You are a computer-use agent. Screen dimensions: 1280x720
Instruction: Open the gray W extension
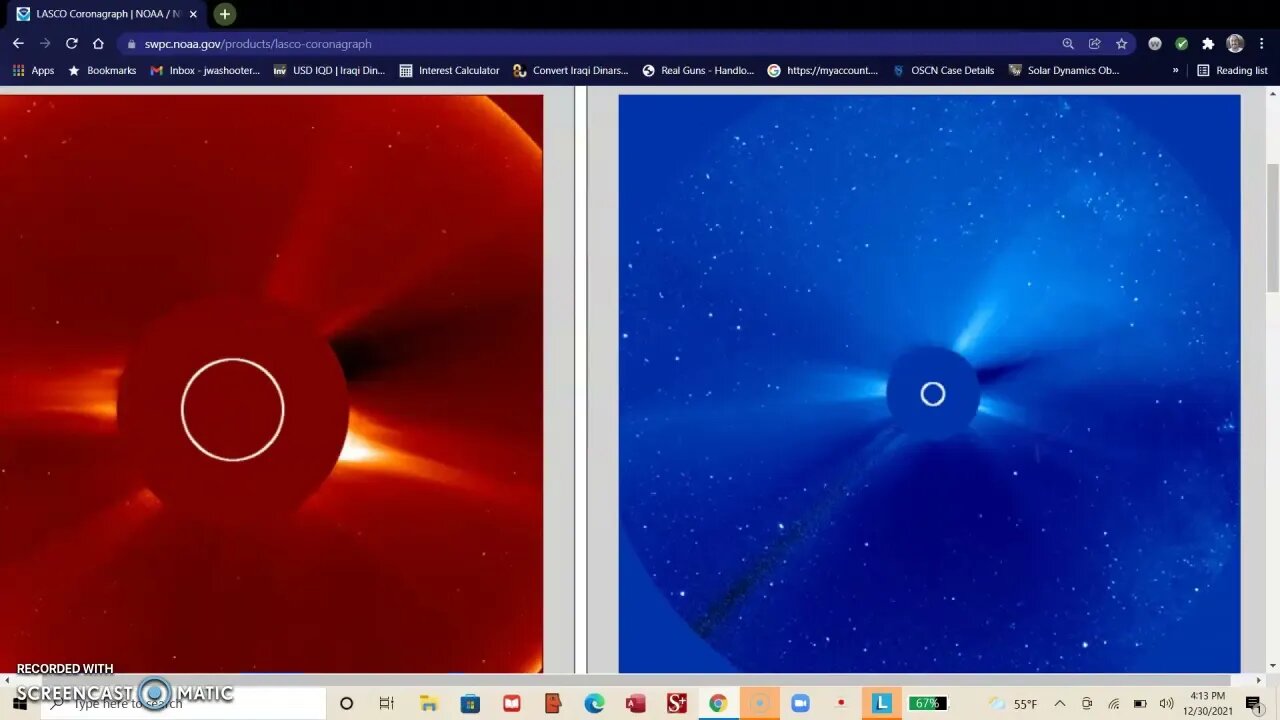tap(1155, 44)
